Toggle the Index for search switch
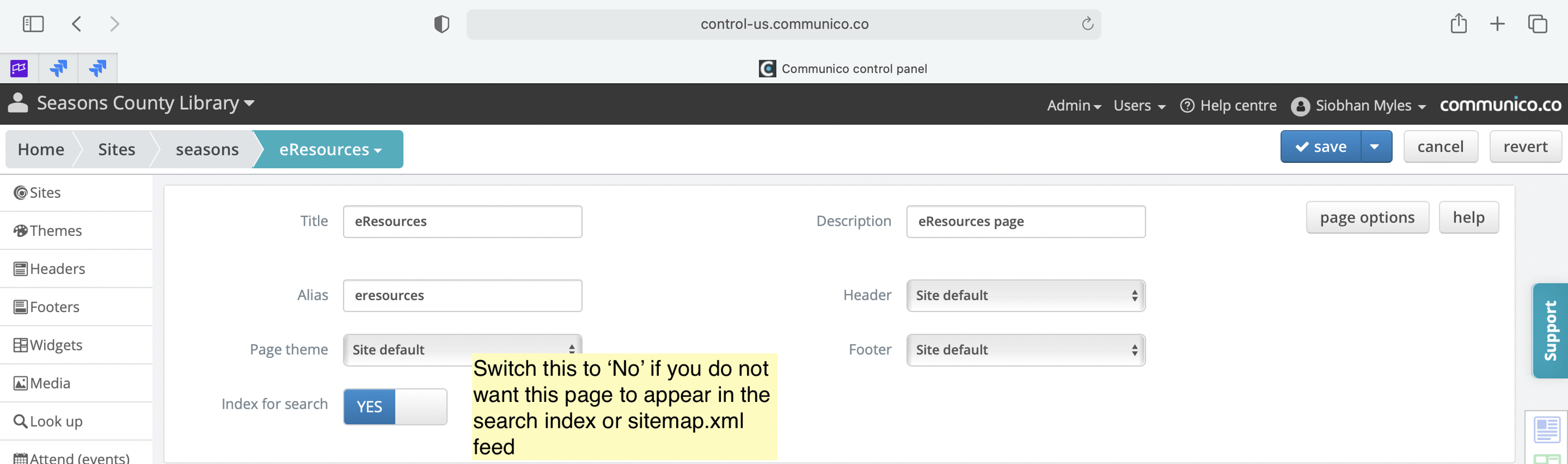The image size is (1568, 464). pos(395,407)
